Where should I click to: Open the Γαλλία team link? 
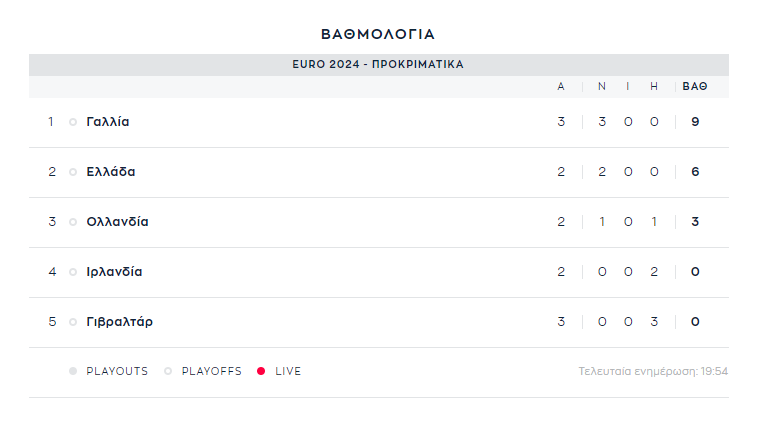point(108,122)
